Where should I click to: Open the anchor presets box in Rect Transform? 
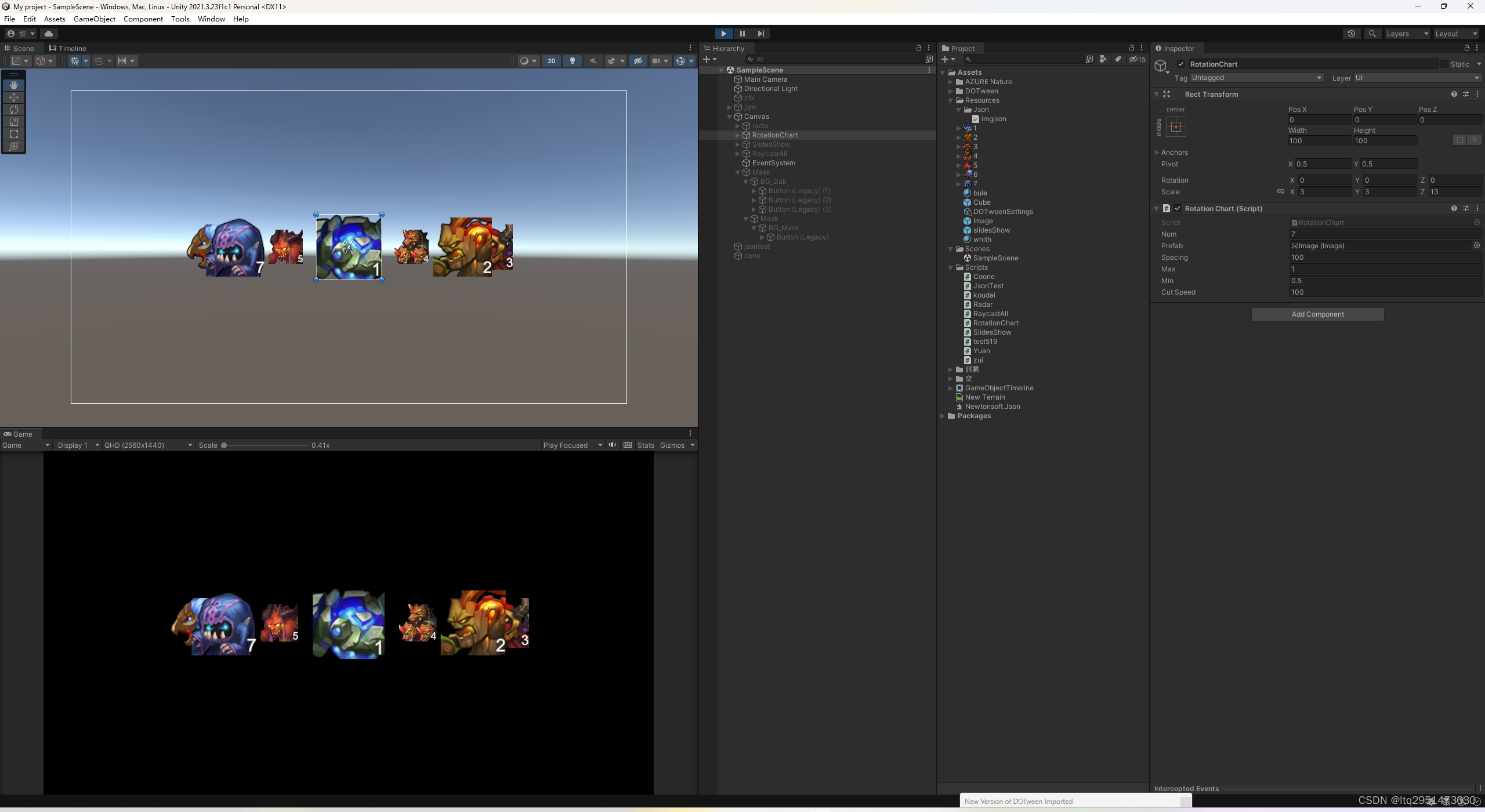click(1176, 126)
